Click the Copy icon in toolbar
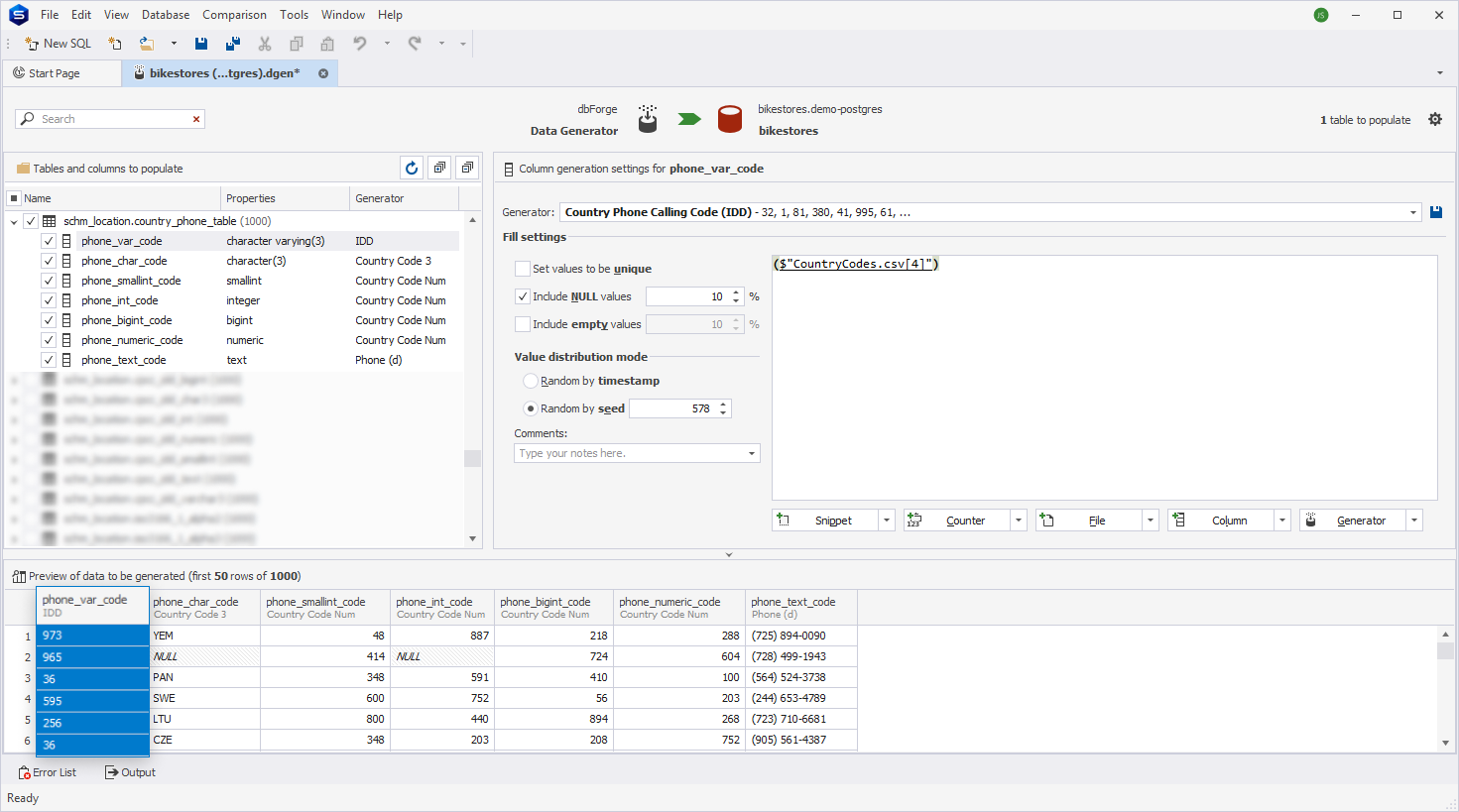 coord(297,44)
